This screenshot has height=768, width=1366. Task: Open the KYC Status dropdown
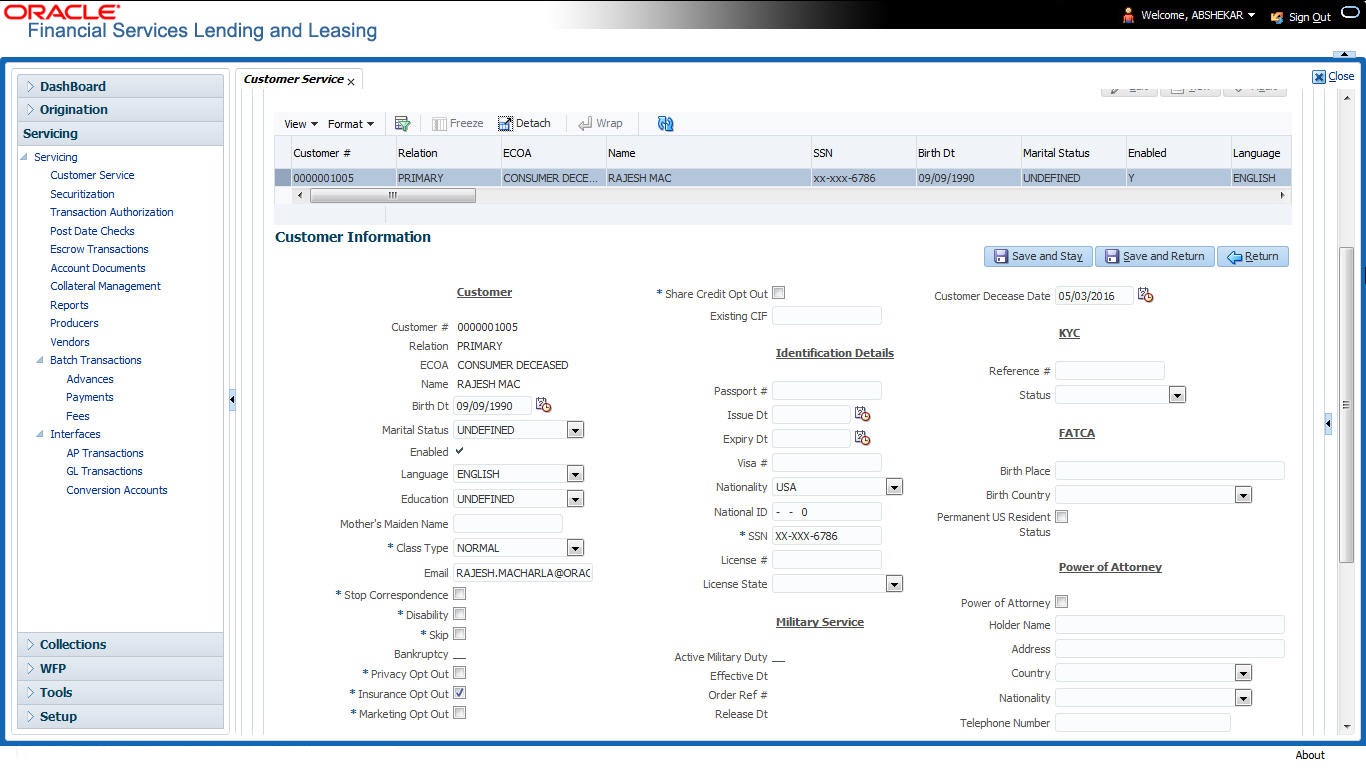[1177, 395]
